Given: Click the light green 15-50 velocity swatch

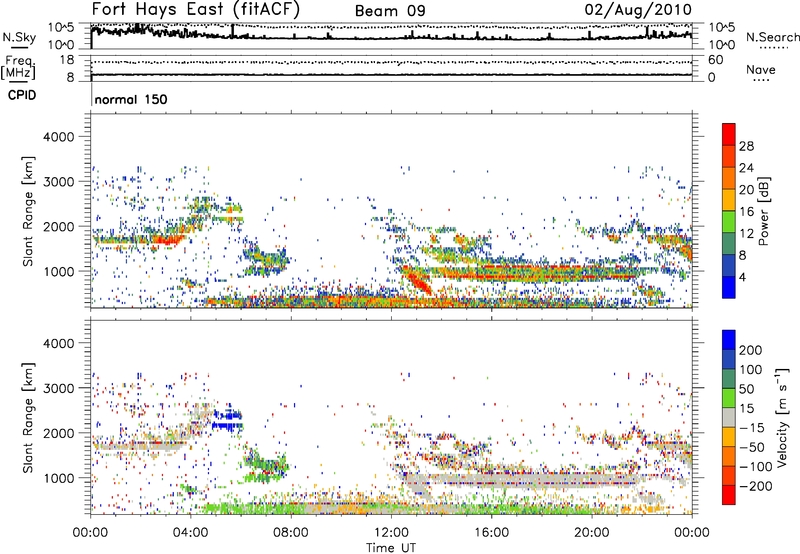Looking at the screenshot, I should [x=729, y=398].
